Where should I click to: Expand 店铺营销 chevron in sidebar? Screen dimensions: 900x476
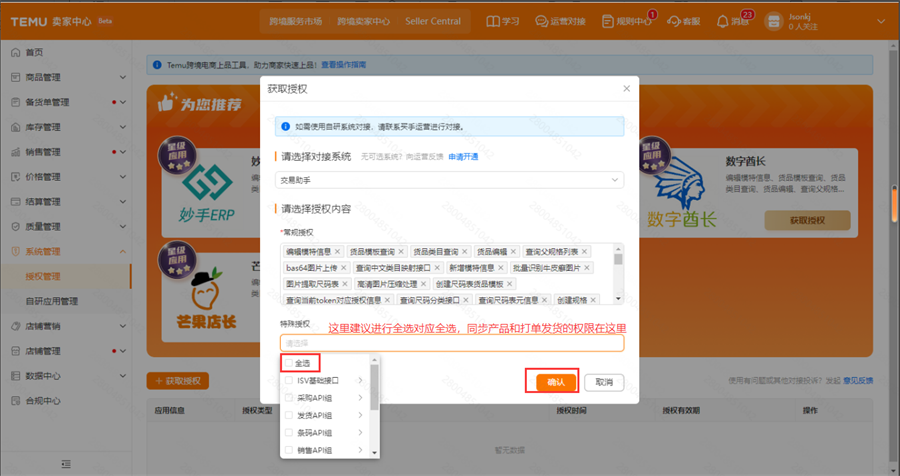[123, 326]
